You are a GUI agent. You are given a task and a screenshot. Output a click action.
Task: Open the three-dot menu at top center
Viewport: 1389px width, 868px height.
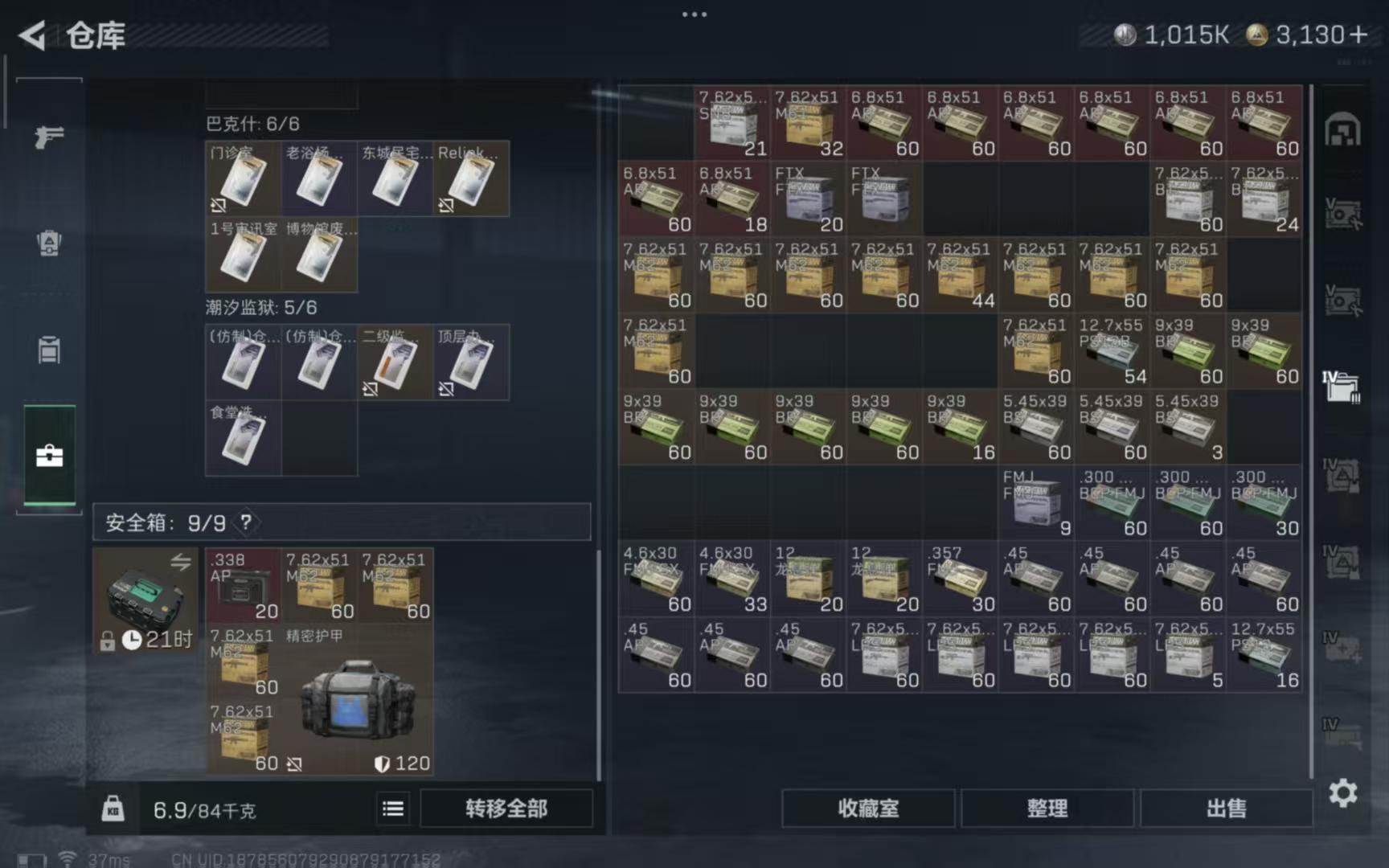pyautogui.click(x=694, y=14)
